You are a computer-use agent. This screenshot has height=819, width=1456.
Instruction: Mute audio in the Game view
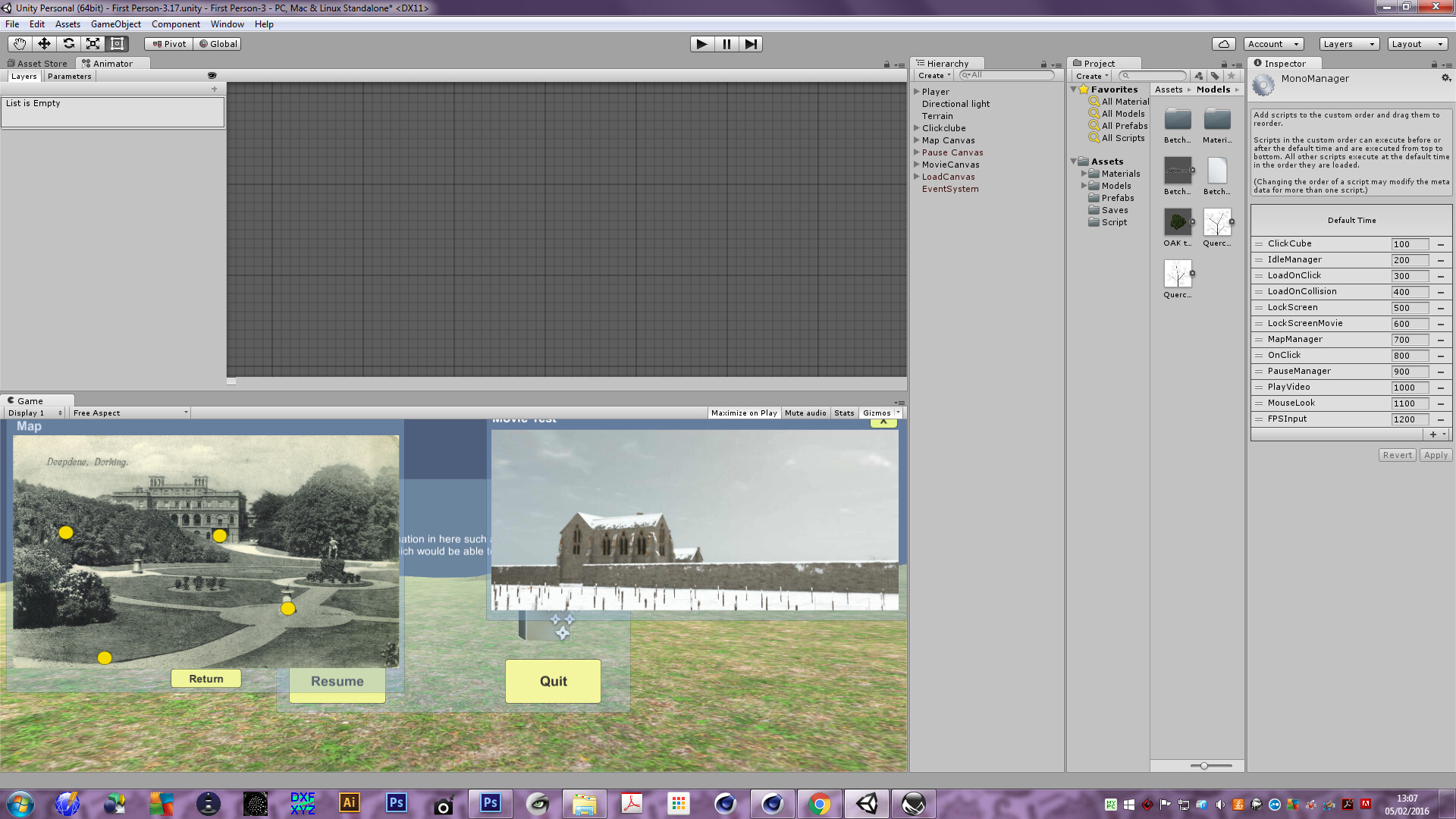pos(805,413)
